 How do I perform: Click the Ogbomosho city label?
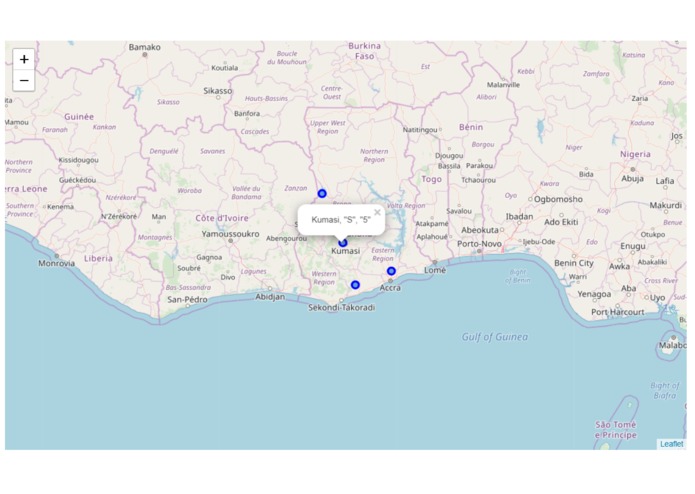(x=558, y=199)
